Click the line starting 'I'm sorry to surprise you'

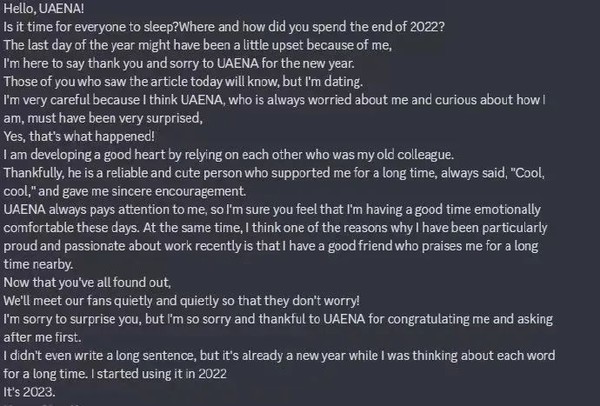pyautogui.click(x=278, y=319)
